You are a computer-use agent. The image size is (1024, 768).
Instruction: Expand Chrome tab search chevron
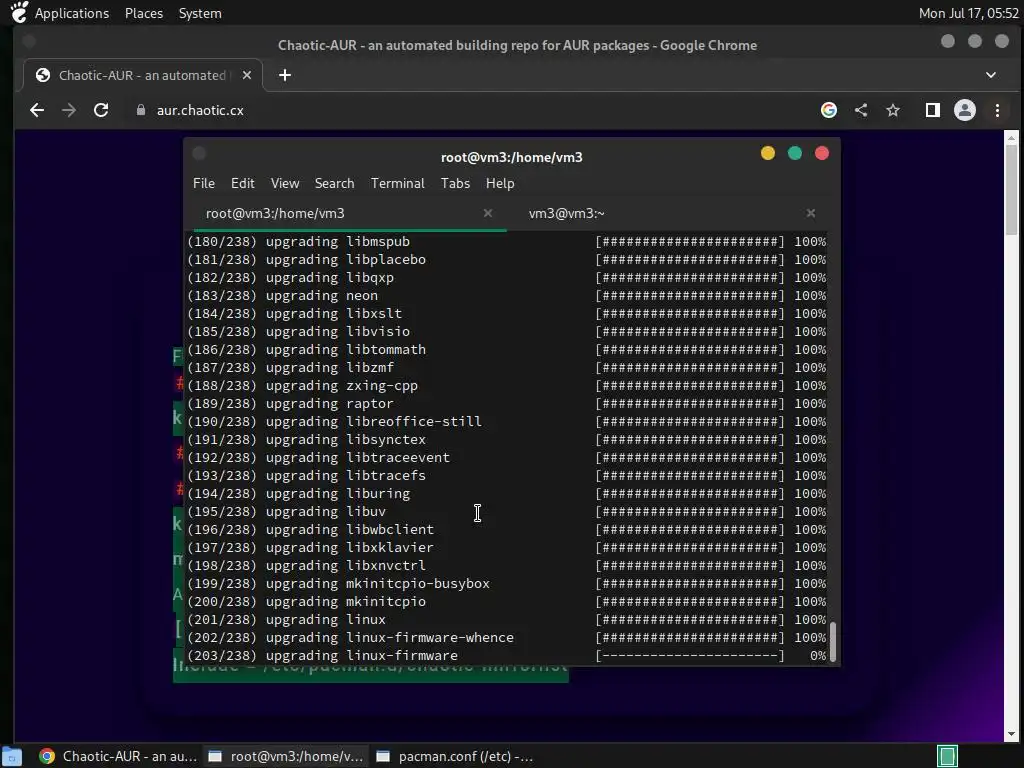tap(991, 75)
